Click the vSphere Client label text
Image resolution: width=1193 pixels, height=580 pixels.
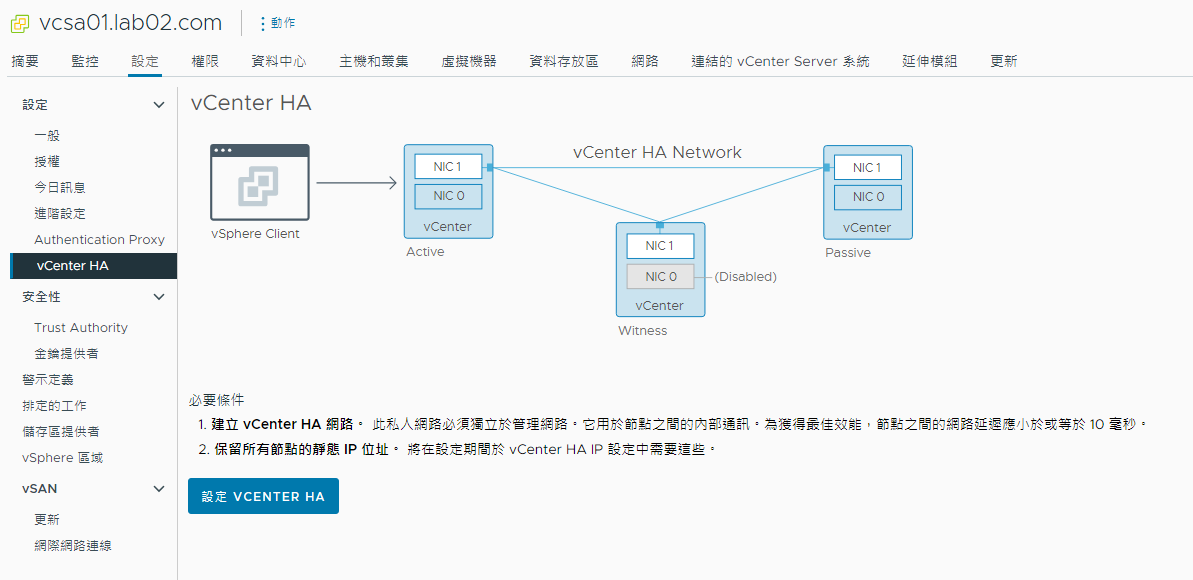[x=256, y=234]
